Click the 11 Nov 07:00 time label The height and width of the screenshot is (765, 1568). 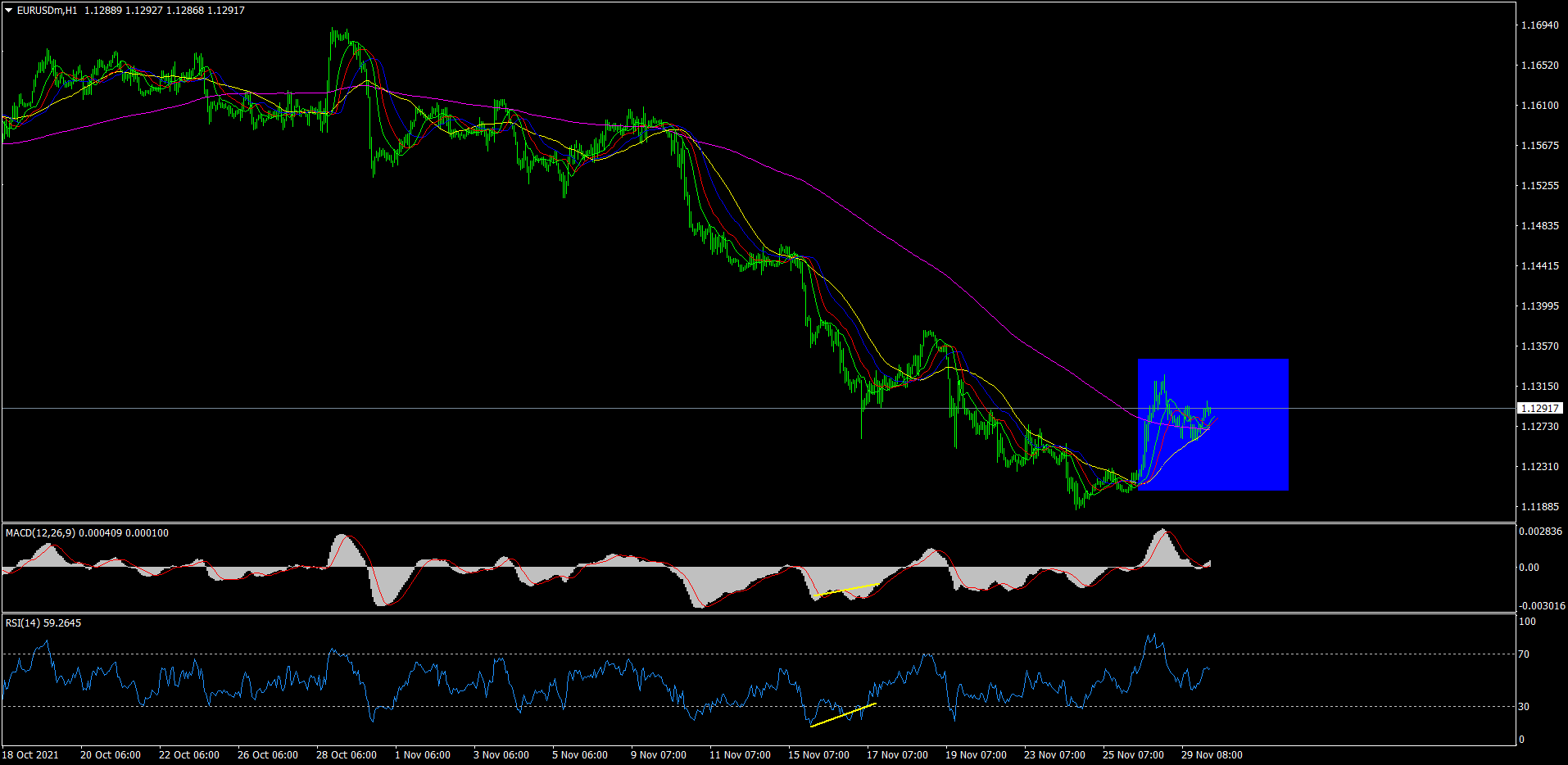coord(740,755)
